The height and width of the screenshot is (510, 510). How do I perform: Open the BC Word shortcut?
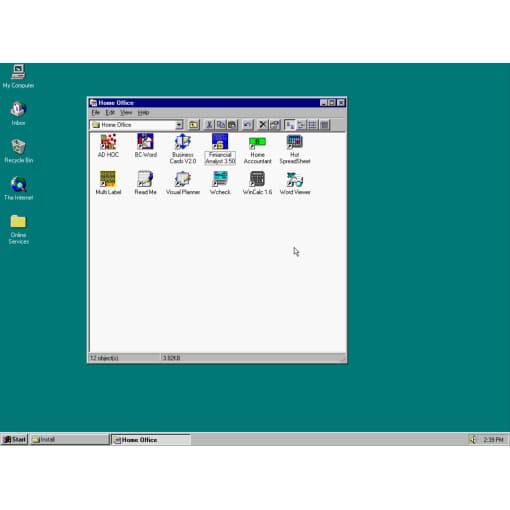(x=145, y=146)
